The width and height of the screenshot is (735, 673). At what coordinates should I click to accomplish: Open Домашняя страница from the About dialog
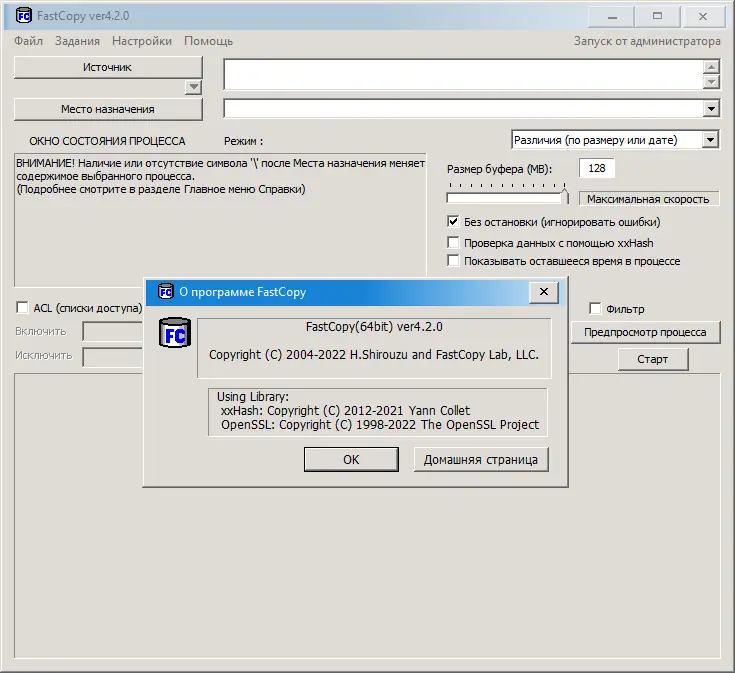481,459
